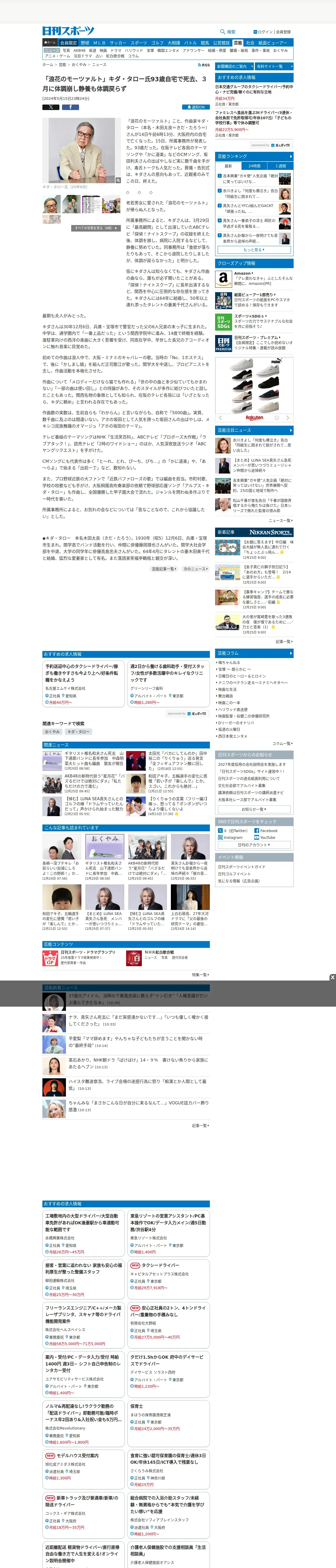Open AKB48 sub-navigation link
Viewport: 336px width, 1568px height.
click(79, 50)
